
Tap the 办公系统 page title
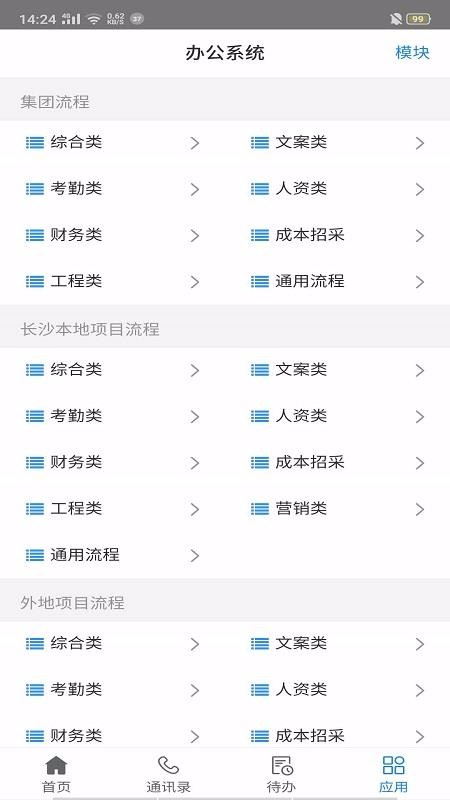(225, 53)
